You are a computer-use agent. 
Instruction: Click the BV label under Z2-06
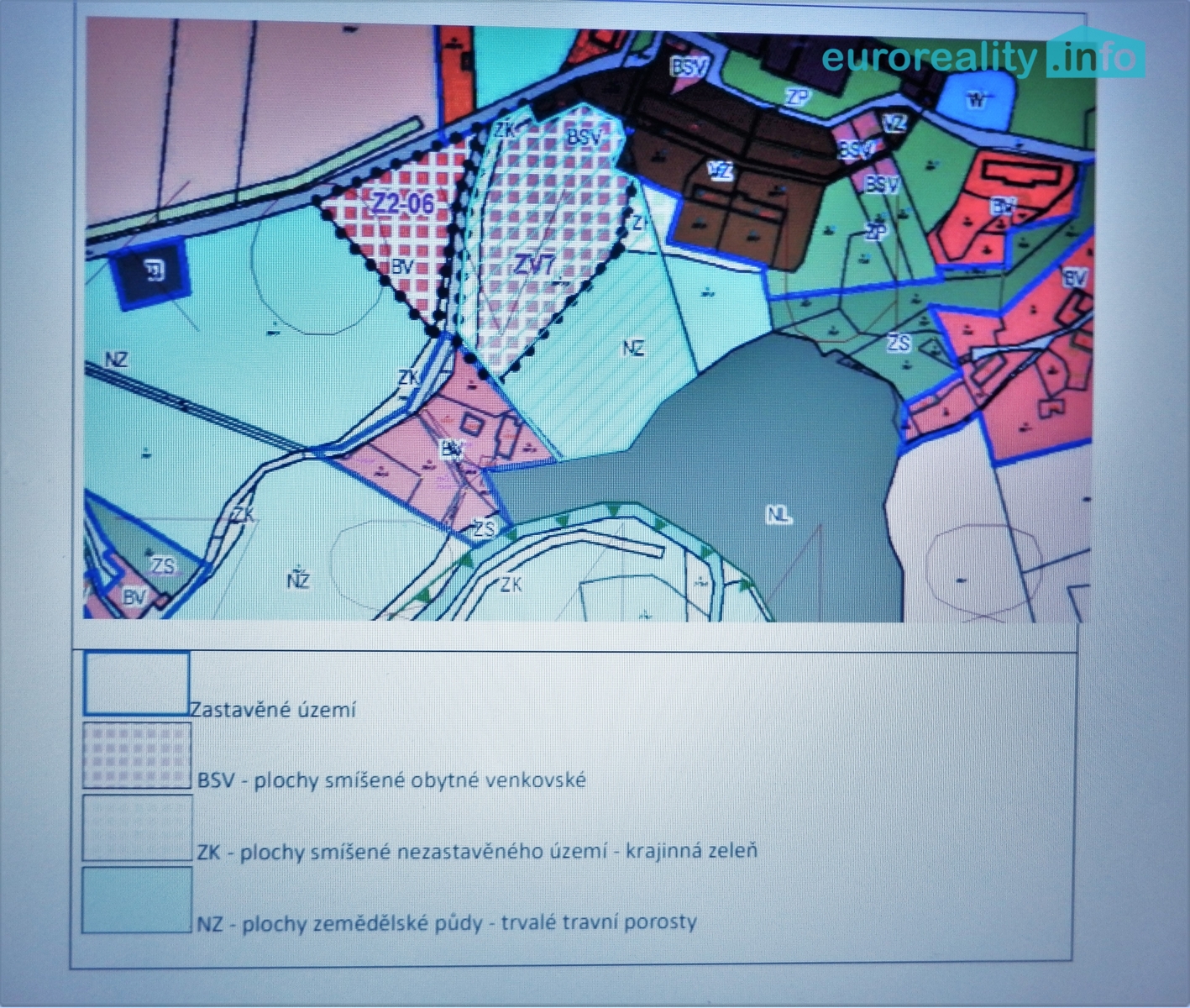pos(402,267)
